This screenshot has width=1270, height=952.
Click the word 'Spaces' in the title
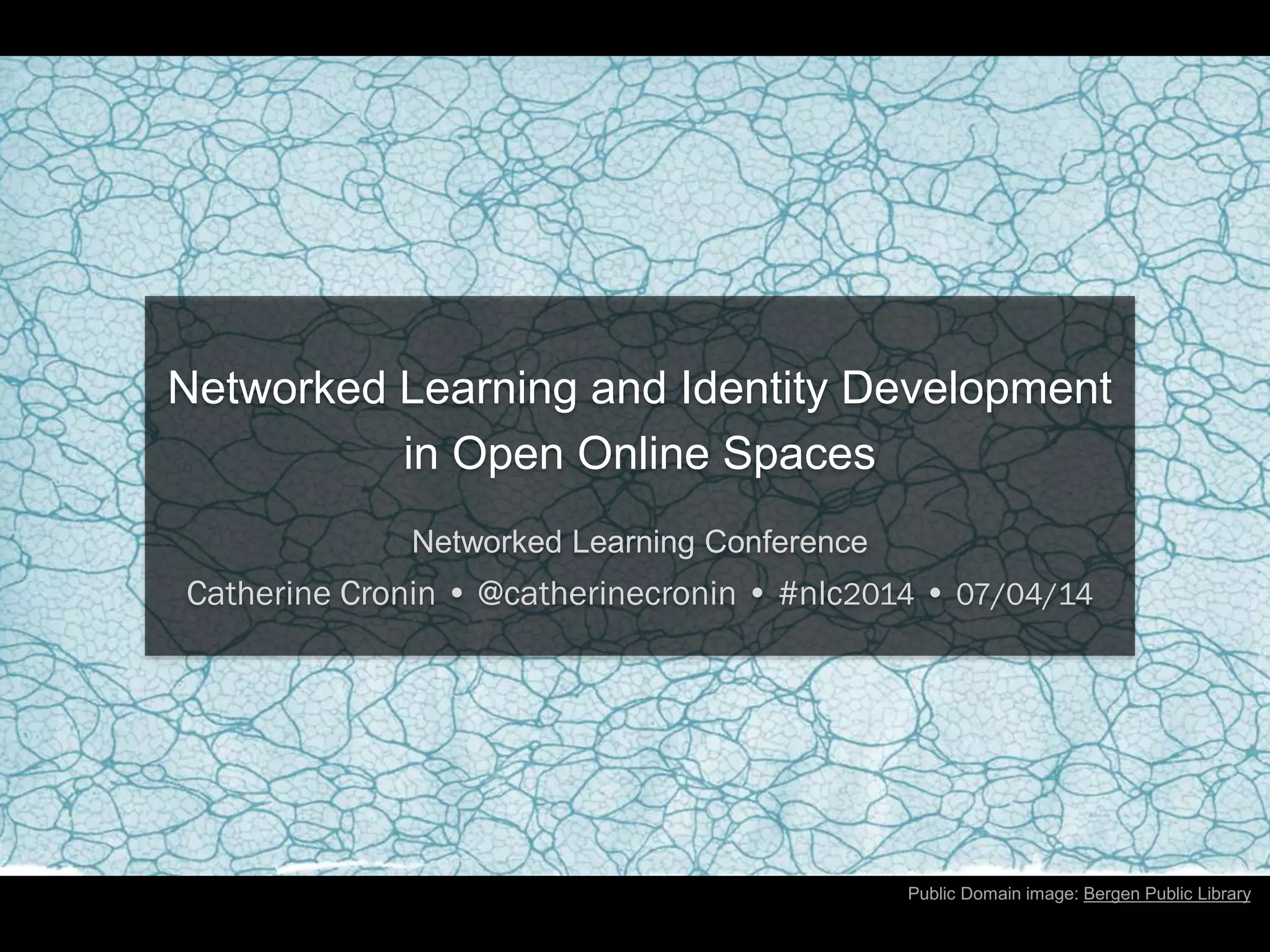(799, 454)
